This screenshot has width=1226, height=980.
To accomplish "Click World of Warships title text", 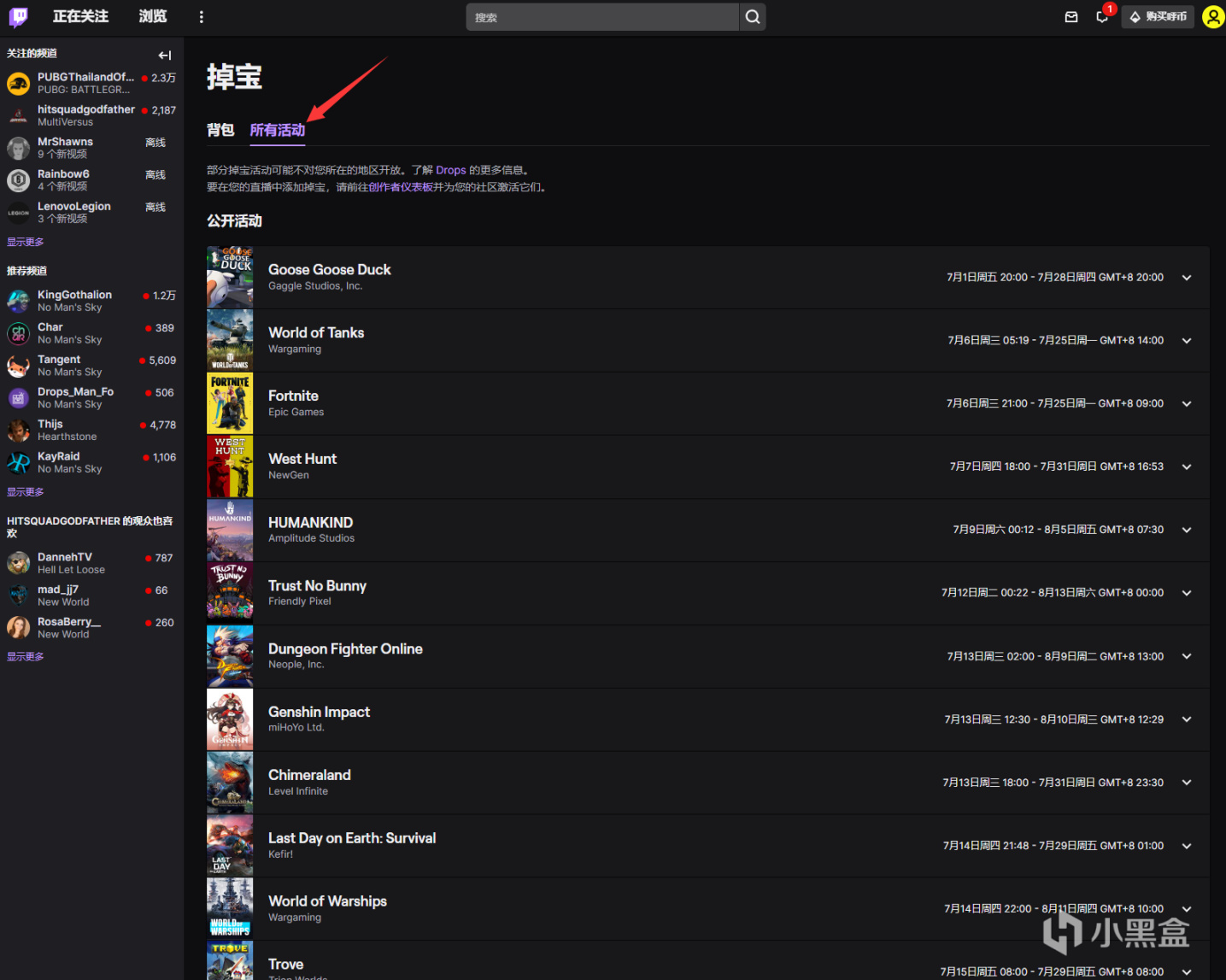I will [327, 901].
